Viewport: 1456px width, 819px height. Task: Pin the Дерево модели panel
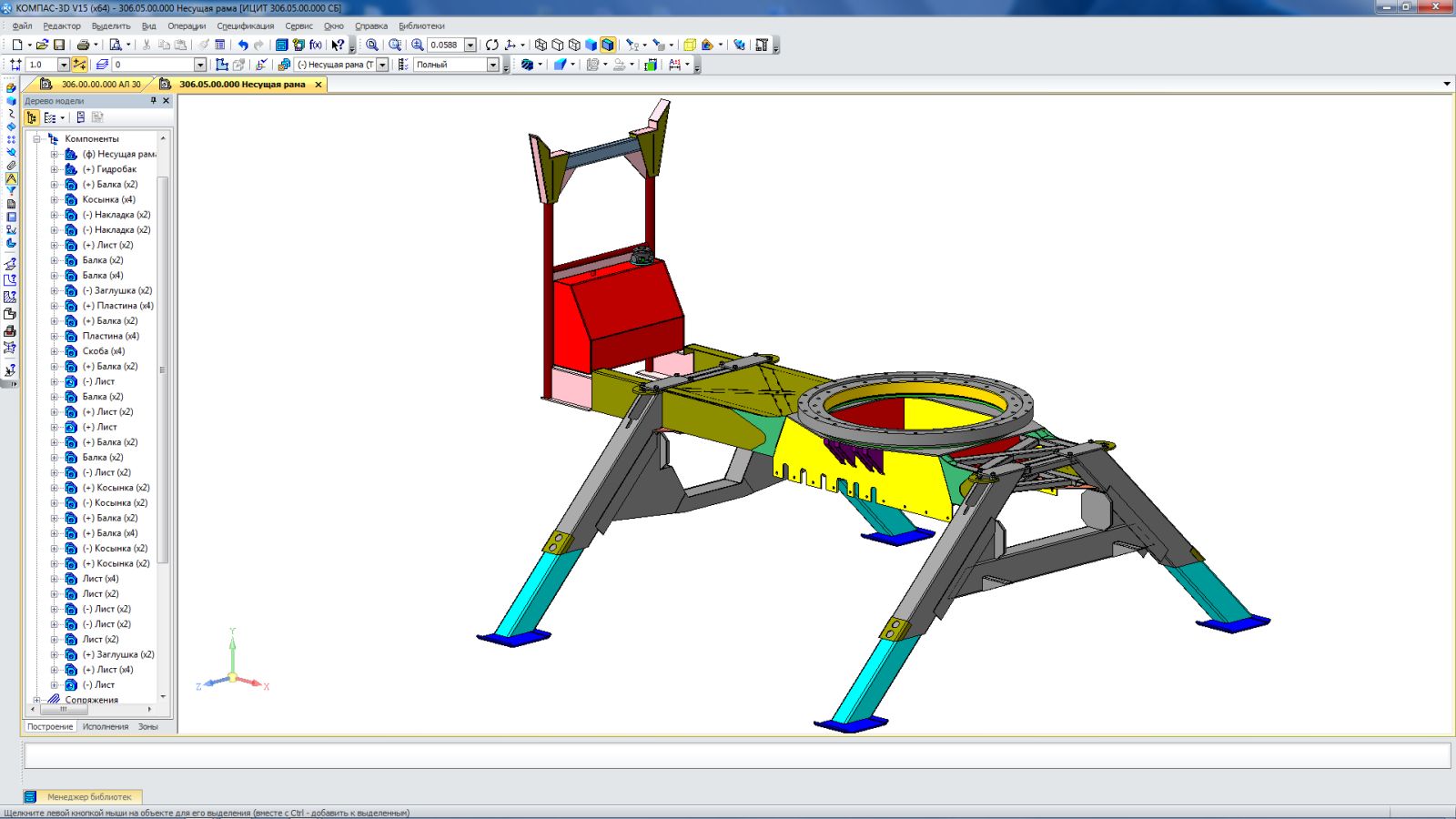click(x=153, y=101)
